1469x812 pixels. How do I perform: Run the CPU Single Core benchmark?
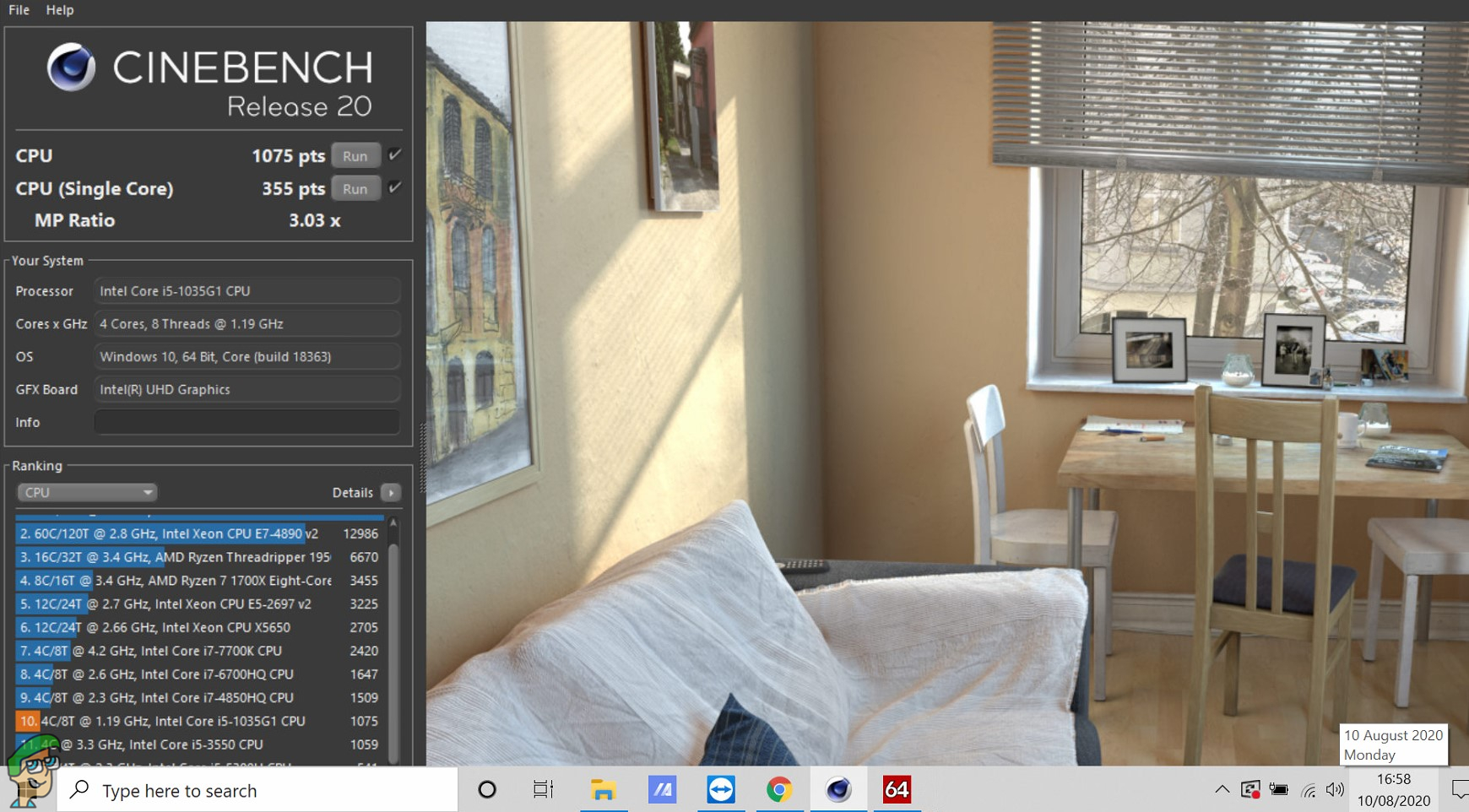coord(355,189)
